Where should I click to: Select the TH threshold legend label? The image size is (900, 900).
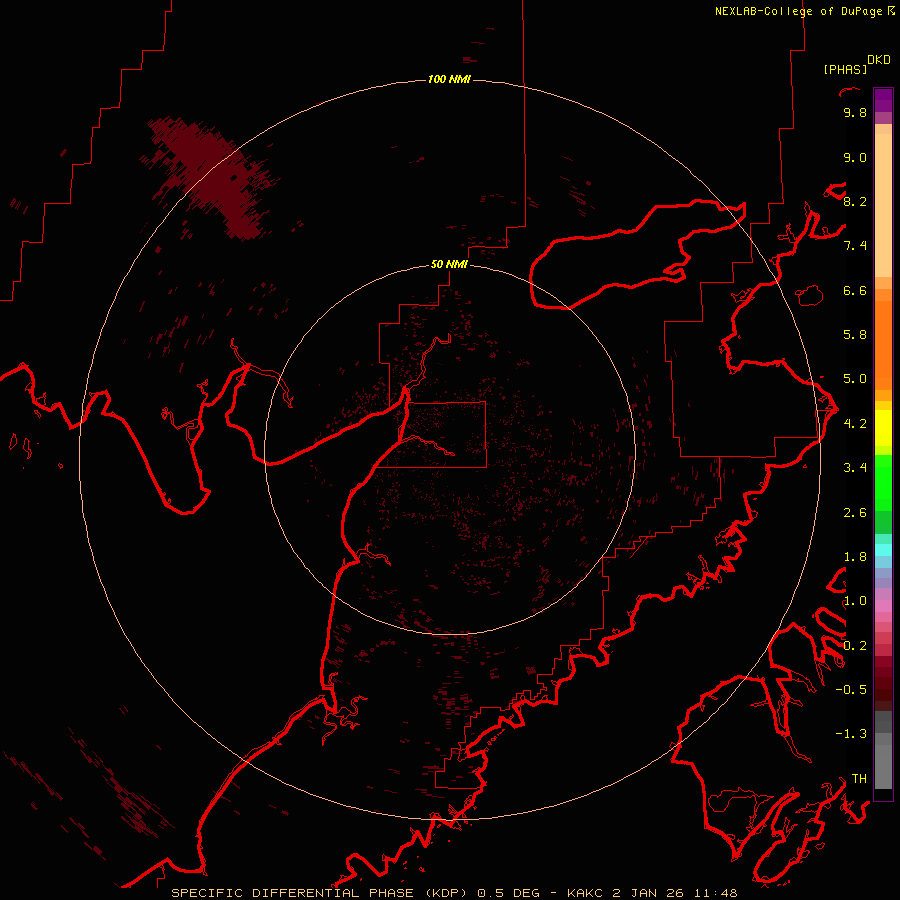point(859,778)
